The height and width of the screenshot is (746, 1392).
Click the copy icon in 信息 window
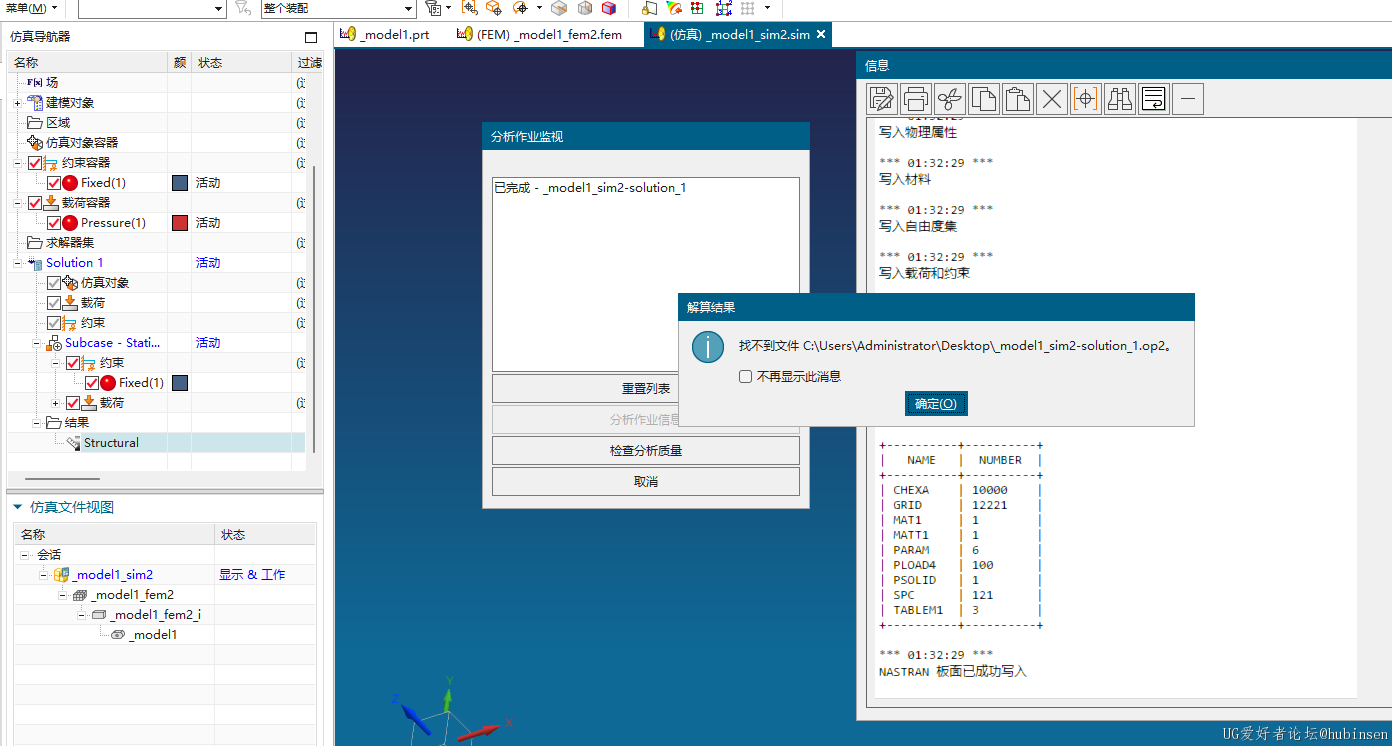coord(984,99)
